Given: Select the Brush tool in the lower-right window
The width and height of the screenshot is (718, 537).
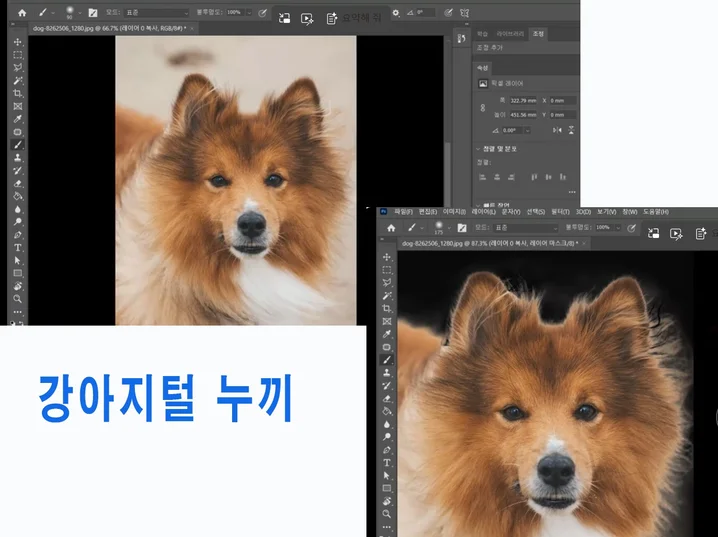Looking at the screenshot, I should click(x=387, y=360).
